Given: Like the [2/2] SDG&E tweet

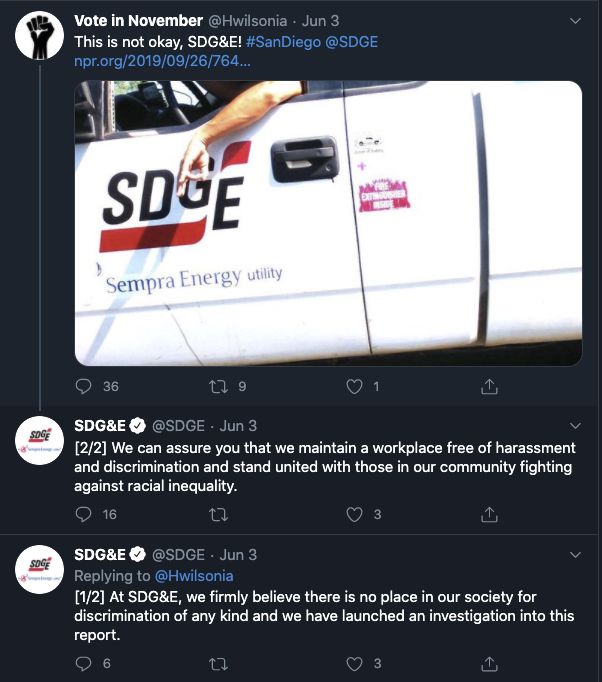Looking at the screenshot, I should click(354, 515).
